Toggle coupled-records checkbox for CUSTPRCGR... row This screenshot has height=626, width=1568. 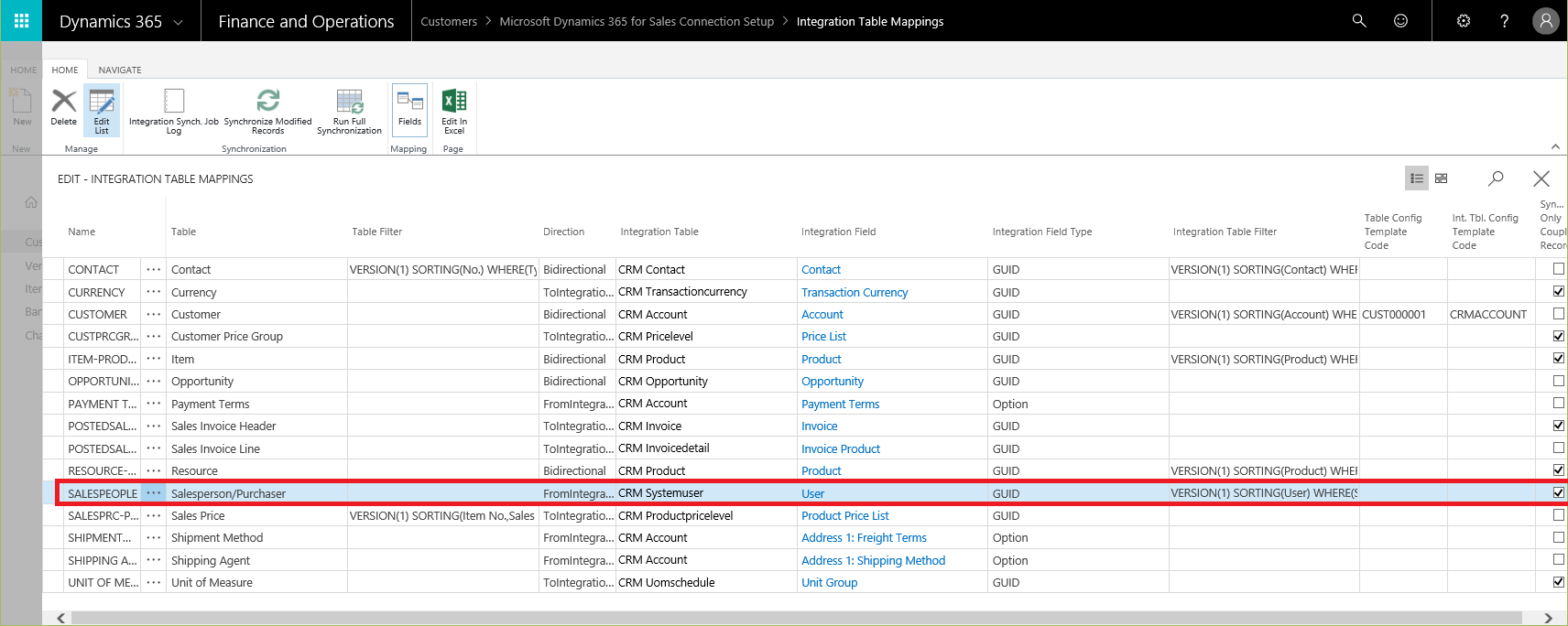click(1558, 336)
